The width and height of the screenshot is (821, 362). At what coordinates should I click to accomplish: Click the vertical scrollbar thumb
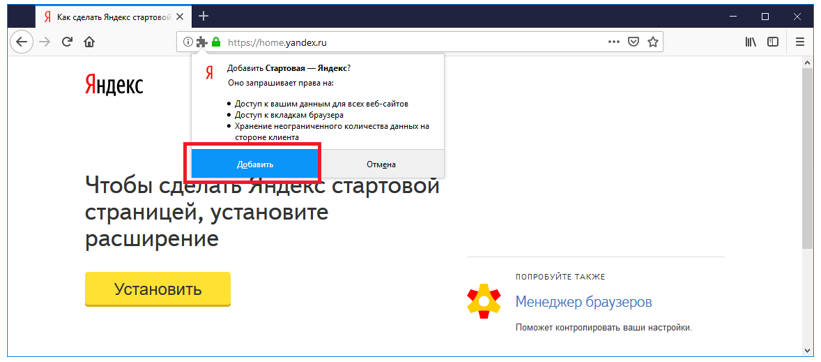[807, 157]
